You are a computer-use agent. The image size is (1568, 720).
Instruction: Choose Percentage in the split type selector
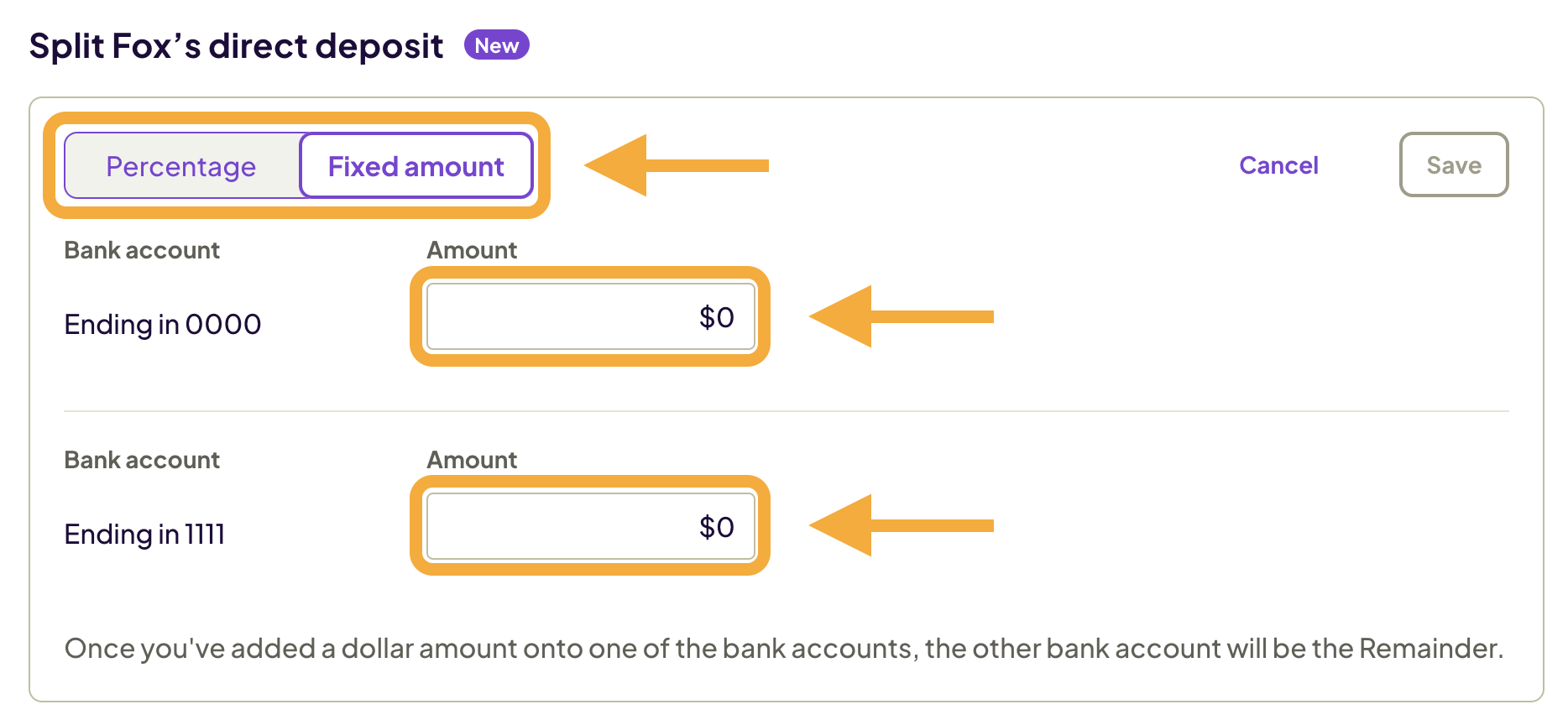pyautogui.click(x=180, y=166)
